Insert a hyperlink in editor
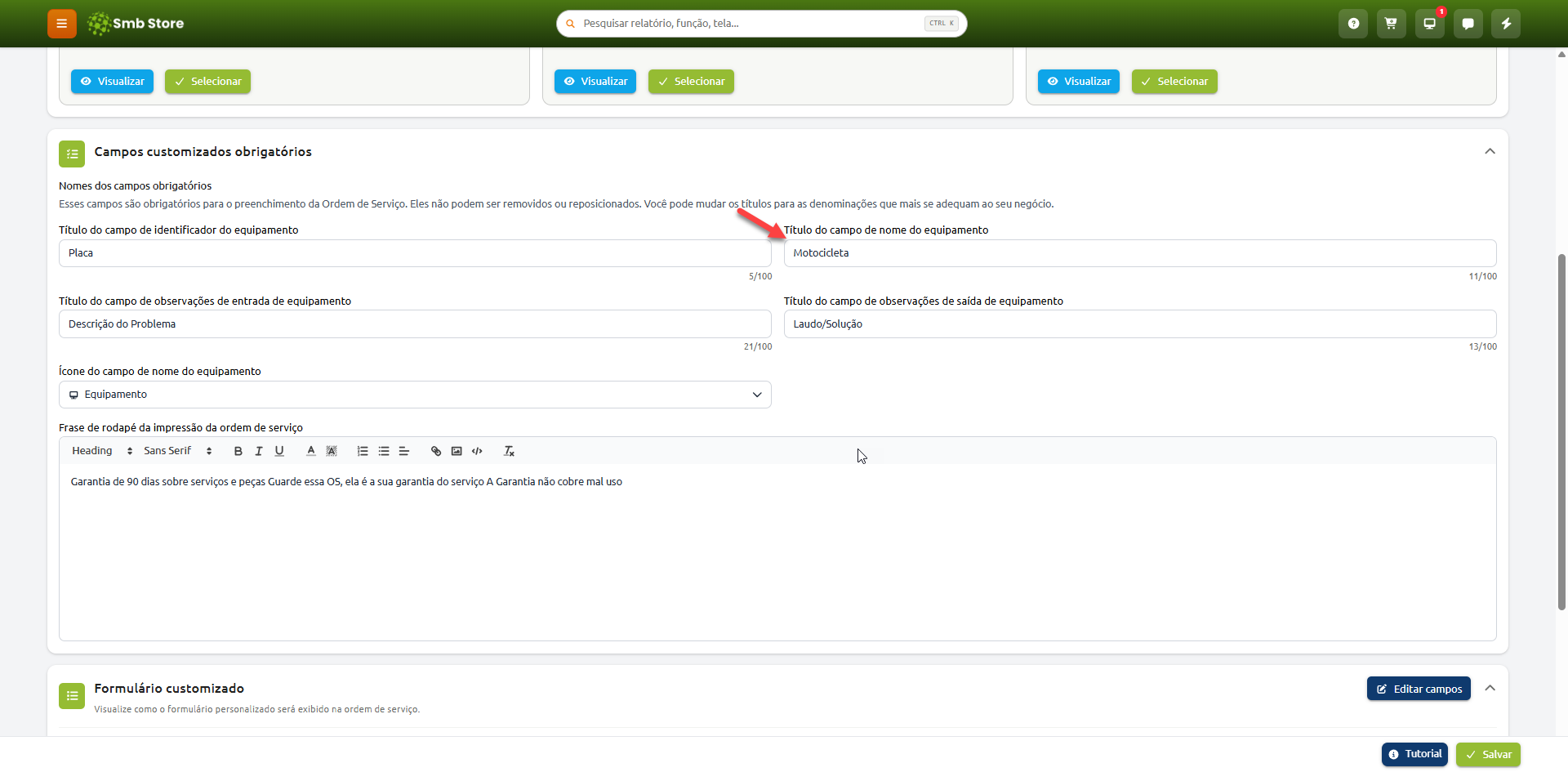 point(436,451)
